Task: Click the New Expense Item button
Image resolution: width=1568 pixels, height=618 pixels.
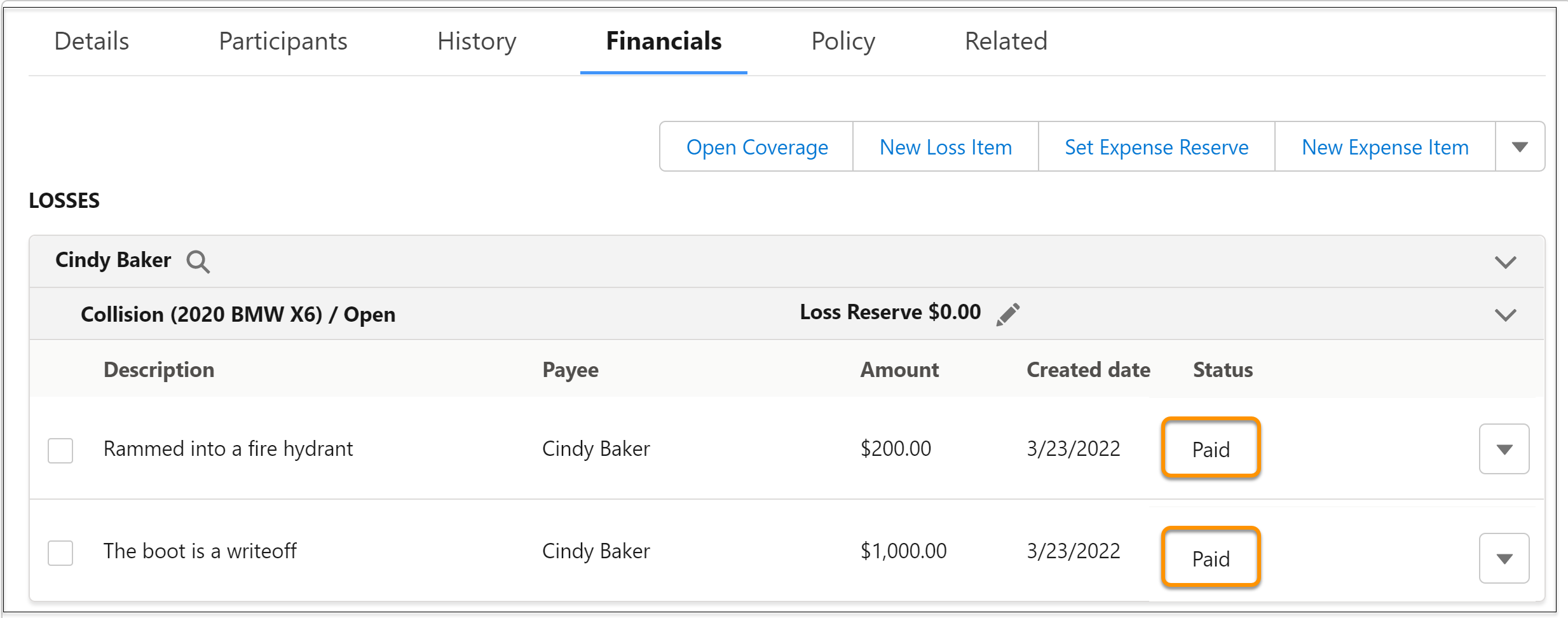Action: tap(1385, 147)
